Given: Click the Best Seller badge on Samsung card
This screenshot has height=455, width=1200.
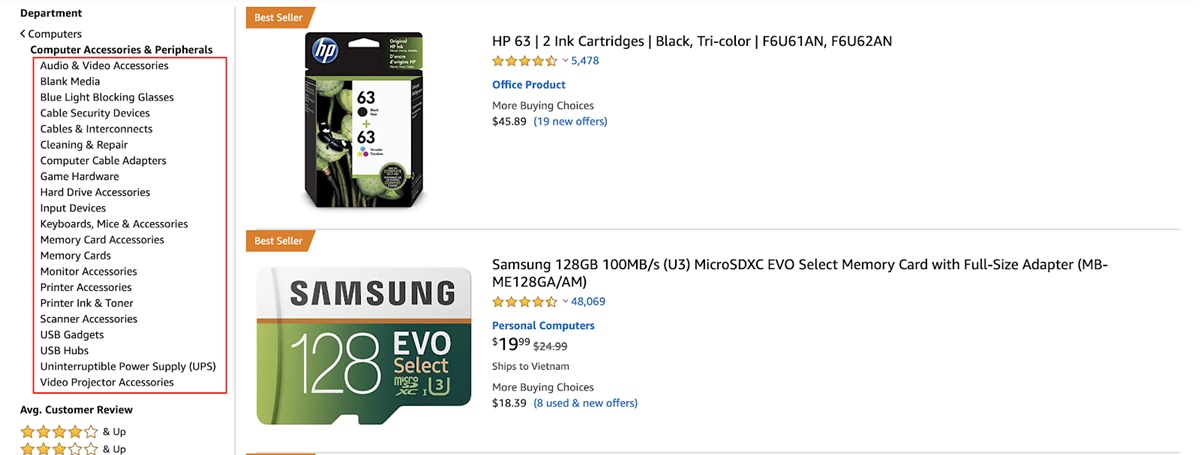Looking at the screenshot, I should point(278,241).
